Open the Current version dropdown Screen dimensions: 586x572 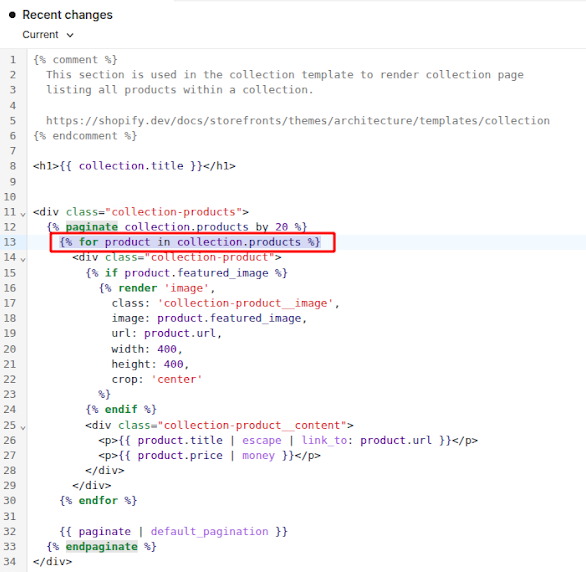[48, 35]
